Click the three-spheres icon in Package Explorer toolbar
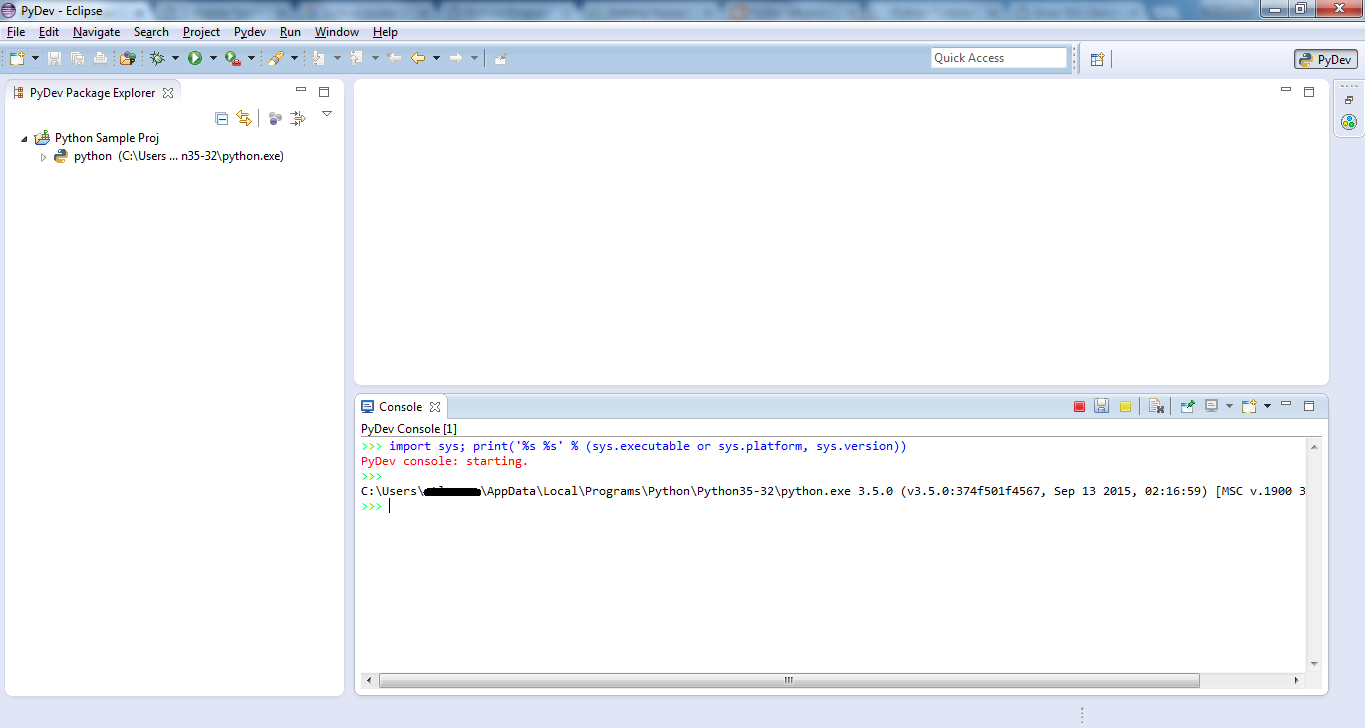1365x728 pixels. pyautogui.click(x=275, y=119)
